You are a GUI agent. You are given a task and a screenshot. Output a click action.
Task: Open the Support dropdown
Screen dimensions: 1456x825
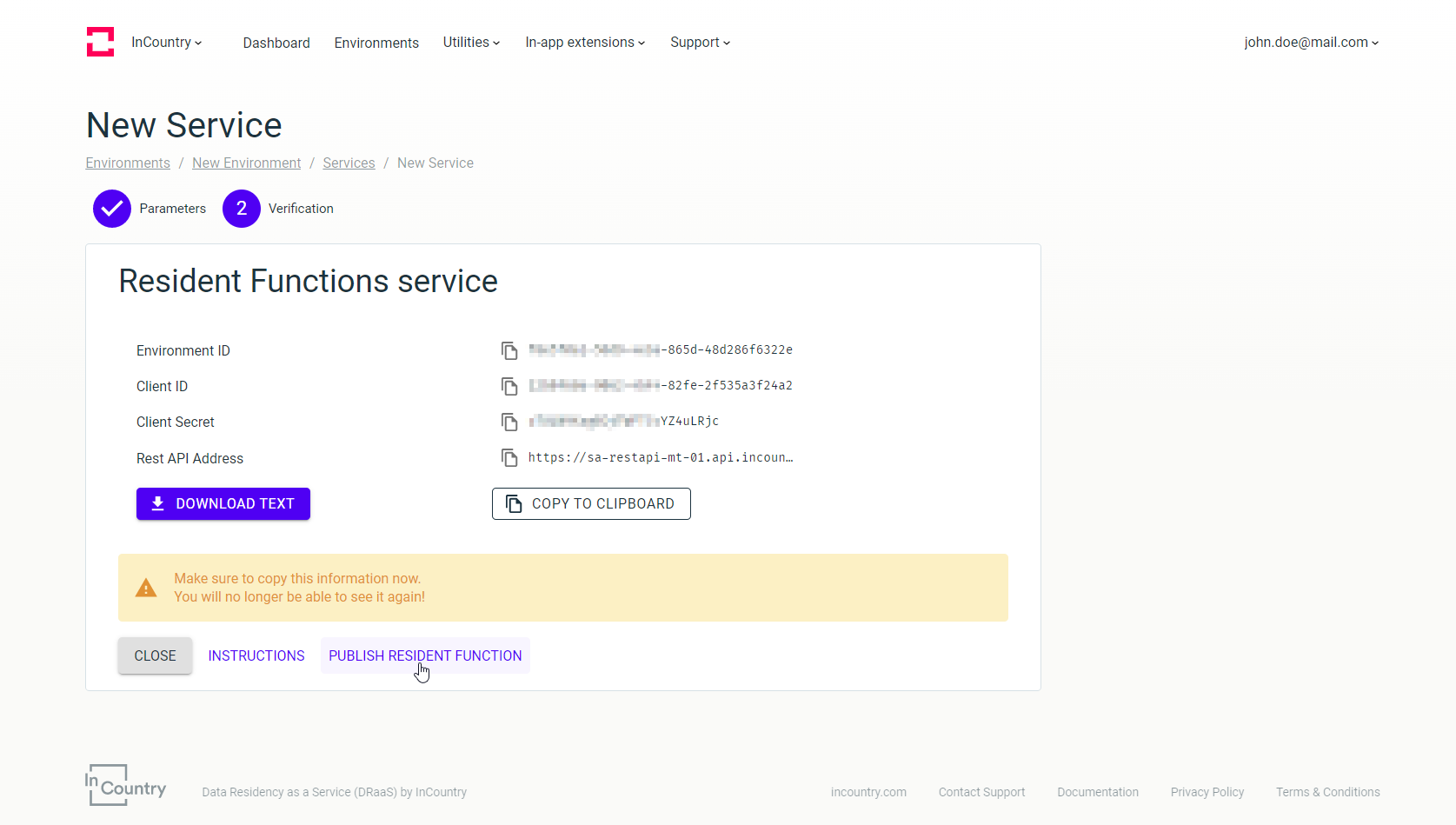pyautogui.click(x=700, y=43)
